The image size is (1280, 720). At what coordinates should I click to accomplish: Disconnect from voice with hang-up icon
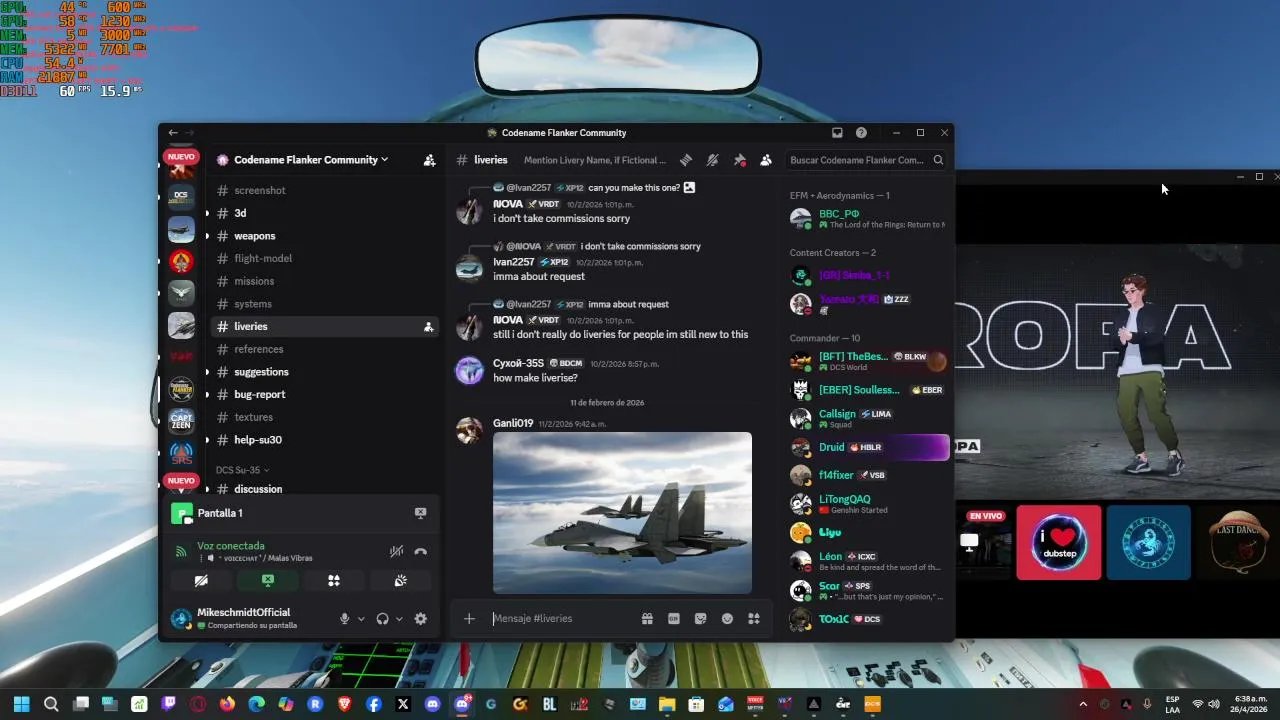[x=421, y=551]
